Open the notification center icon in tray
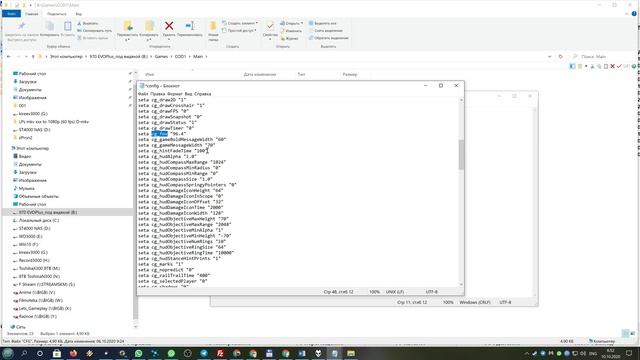640x360 pixels. 629,353
